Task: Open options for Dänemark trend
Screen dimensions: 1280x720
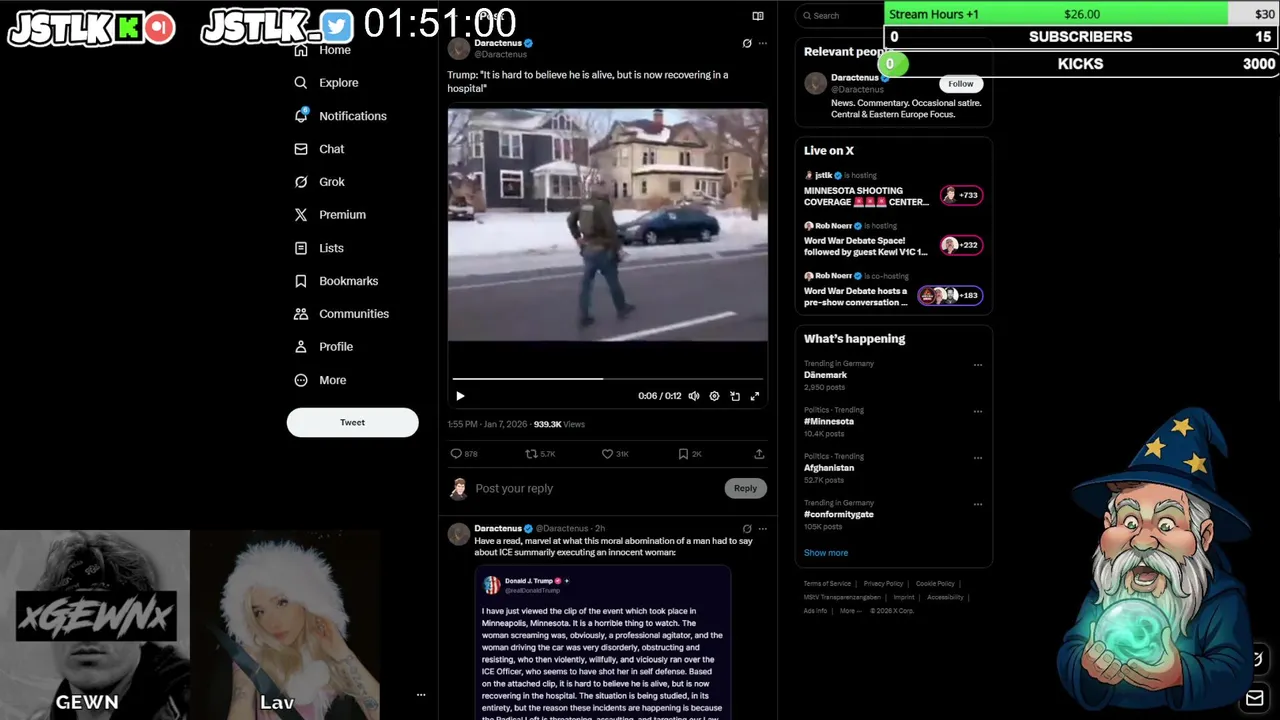Action: pyautogui.click(x=978, y=365)
